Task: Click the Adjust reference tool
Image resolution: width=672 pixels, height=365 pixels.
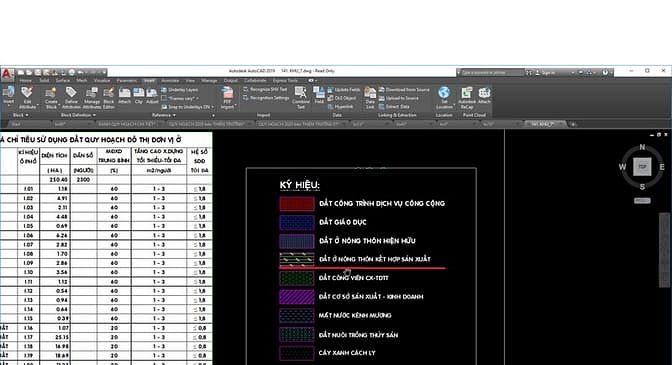Action: pos(152,95)
